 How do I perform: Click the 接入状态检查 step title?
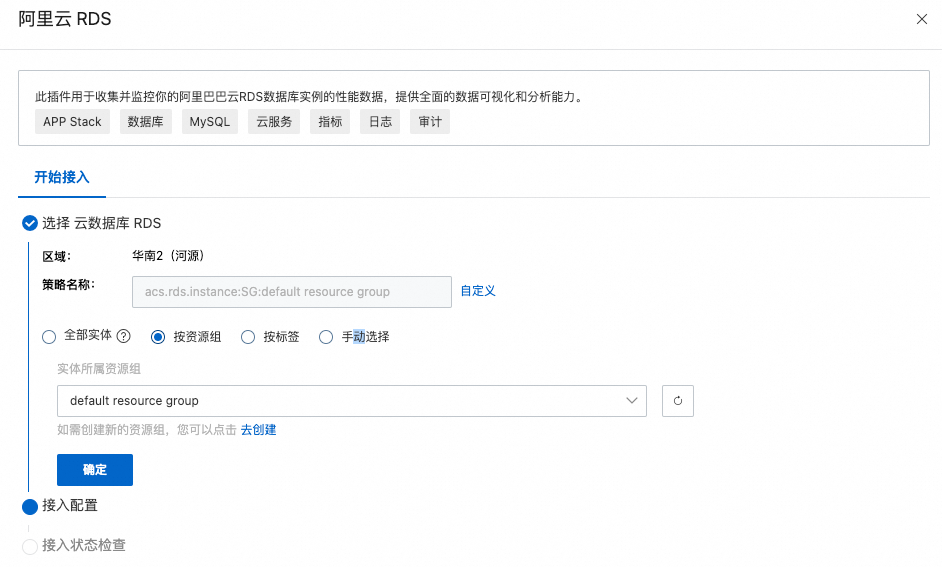84,545
